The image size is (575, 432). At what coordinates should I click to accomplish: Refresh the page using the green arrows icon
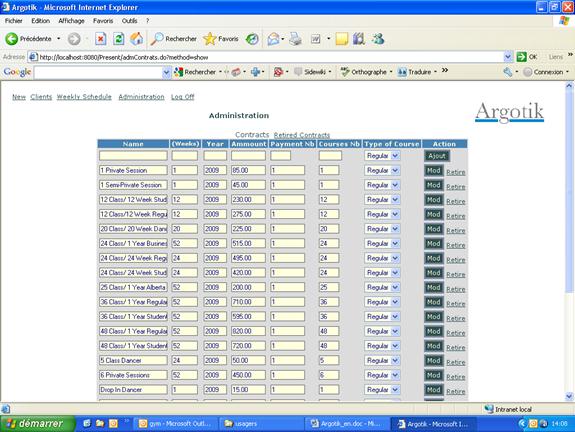point(118,39)
